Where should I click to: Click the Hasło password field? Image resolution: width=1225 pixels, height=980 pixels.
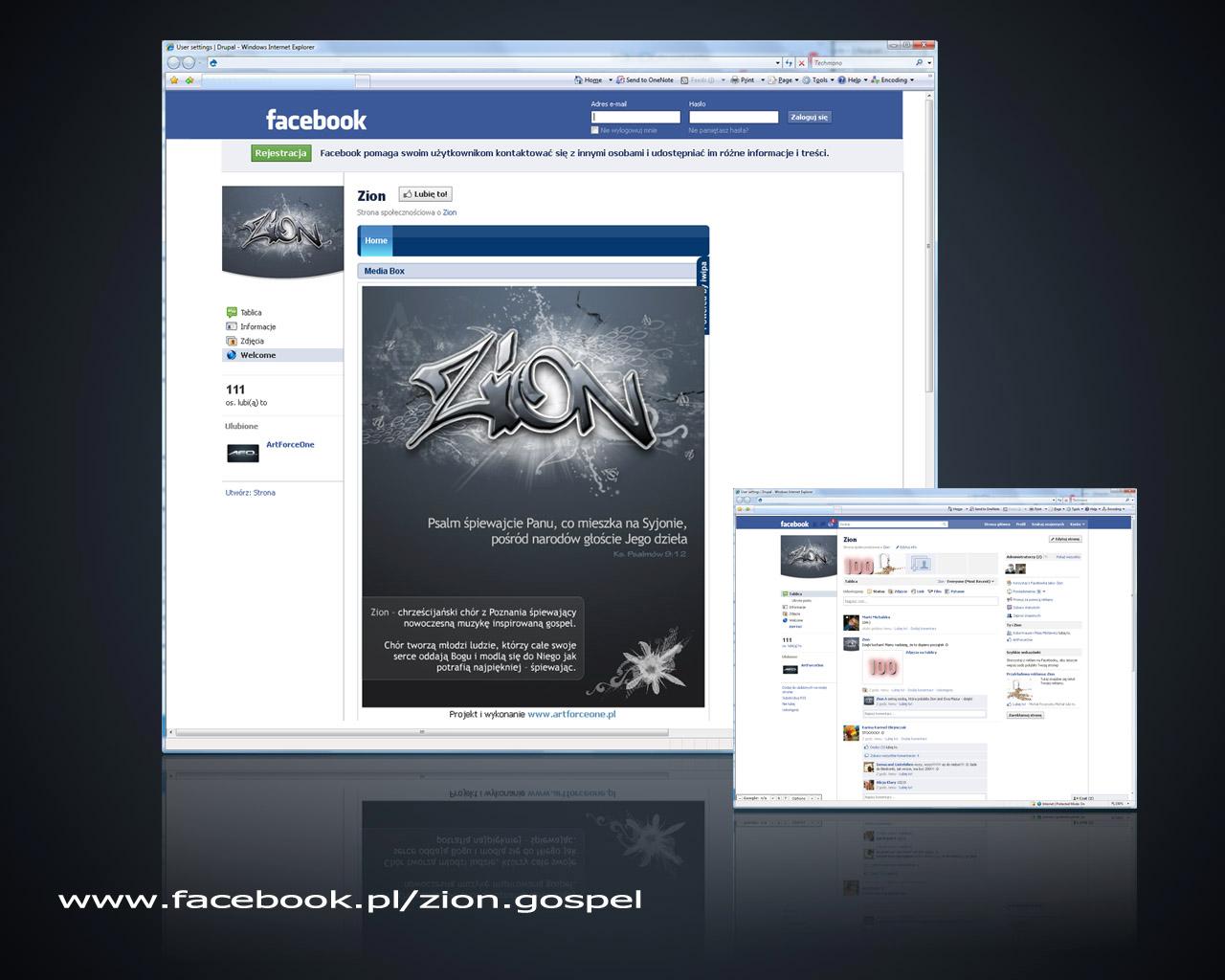(x=733, y=117)
